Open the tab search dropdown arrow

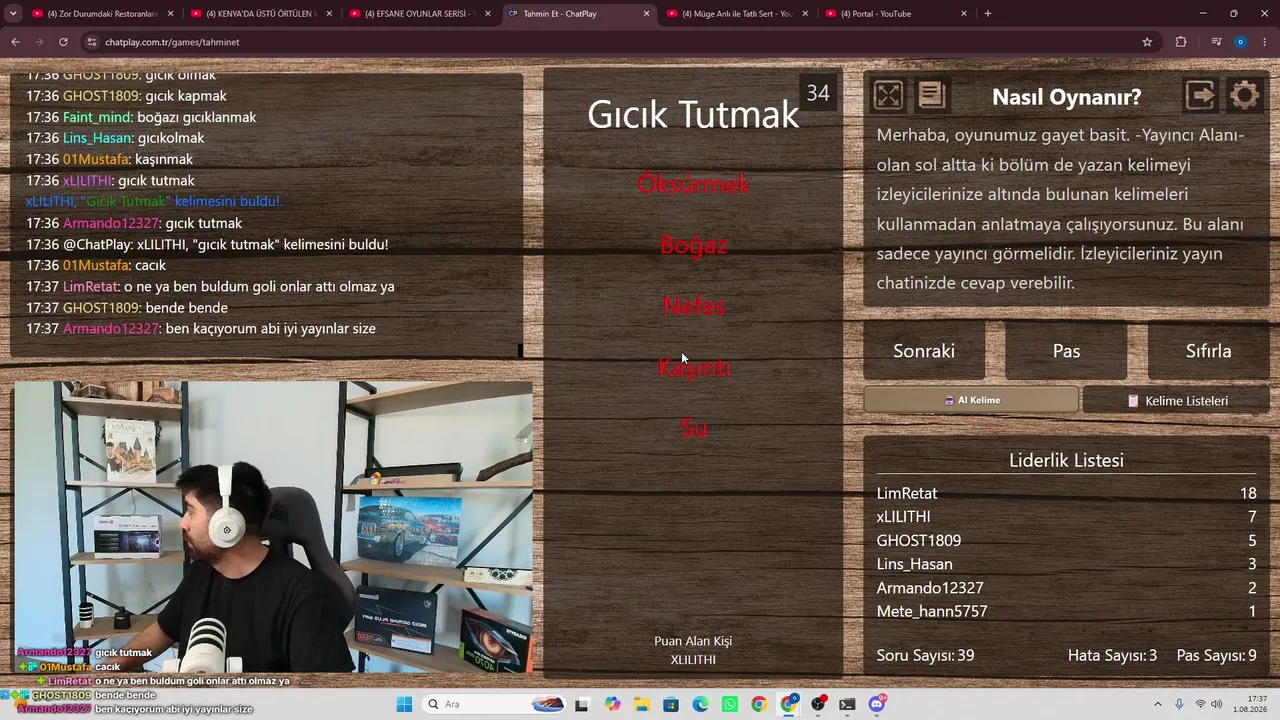coord(13,13)
